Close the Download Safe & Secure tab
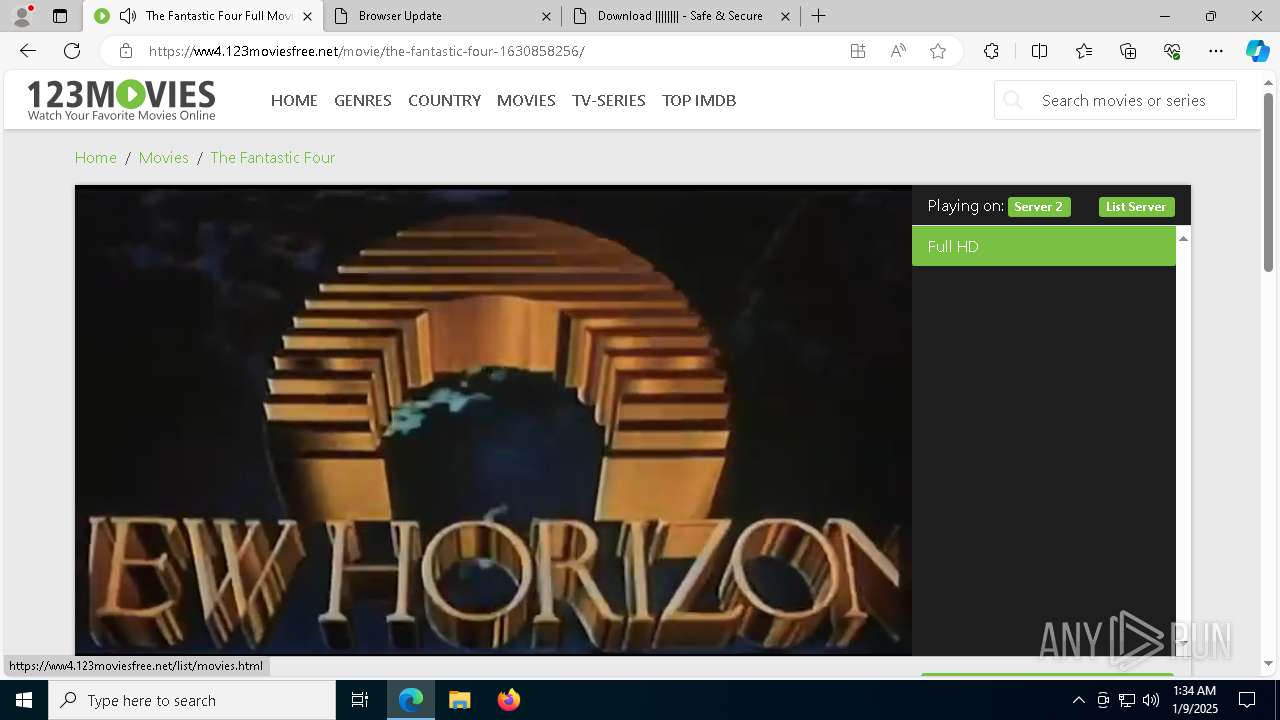The width and height of the screenshot is (1280, 720). pos(785,16)
